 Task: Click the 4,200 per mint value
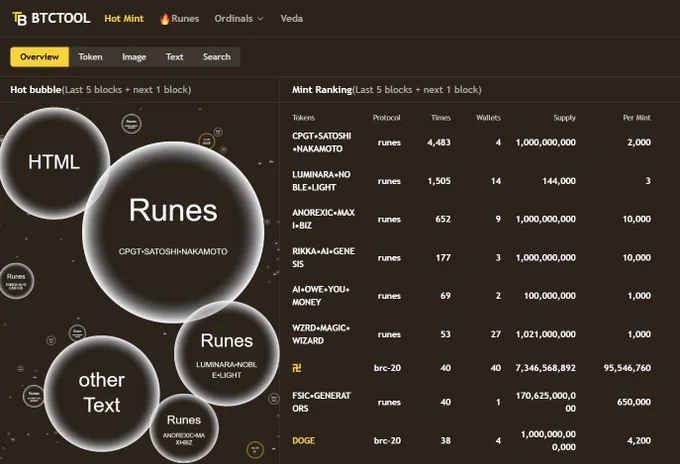click(639, 441)
